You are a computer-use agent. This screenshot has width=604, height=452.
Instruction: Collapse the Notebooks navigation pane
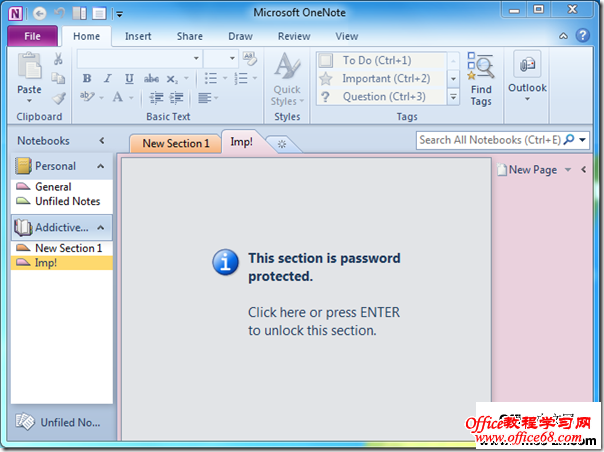pyautogui.click(x=102, y=141)
